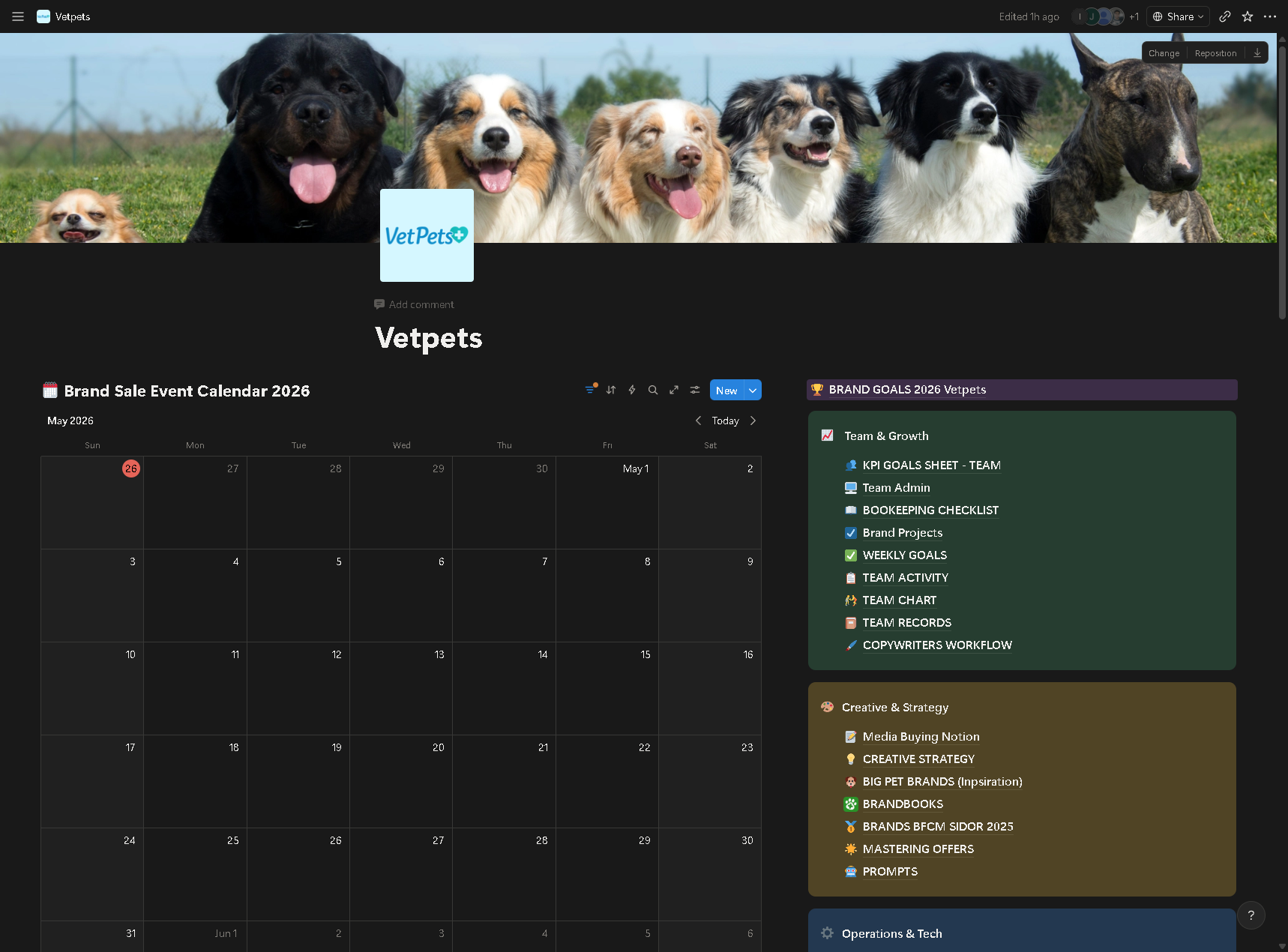Click the lightbulb icon of CREATIVE STRATEGY
Image resolution: width=1288 pixels, height=952 pixels.
(x=851, y=759)
